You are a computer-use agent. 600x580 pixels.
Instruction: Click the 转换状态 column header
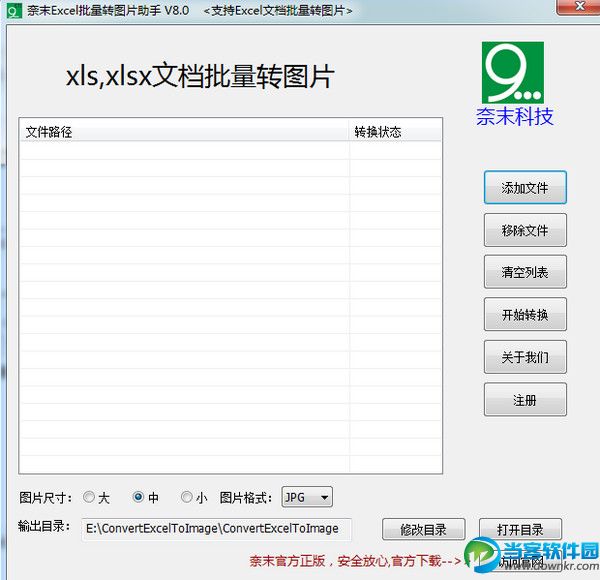click(395, 132)
